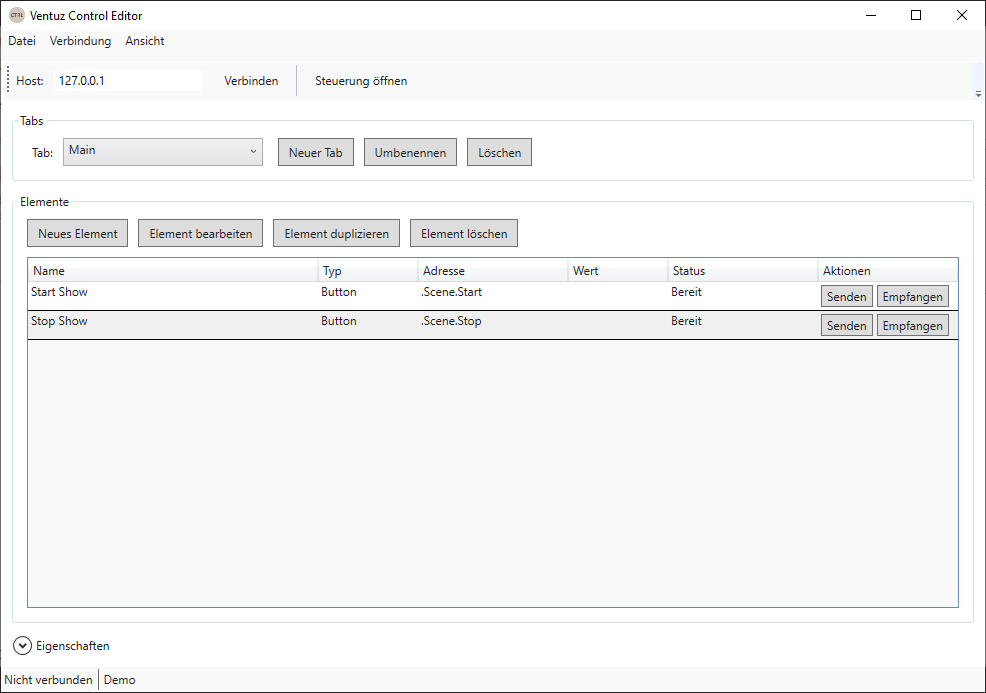This screenshot has height=693, width=986.
Task: Click the .Scene.Start address cell
Action: tap(451, 292)
